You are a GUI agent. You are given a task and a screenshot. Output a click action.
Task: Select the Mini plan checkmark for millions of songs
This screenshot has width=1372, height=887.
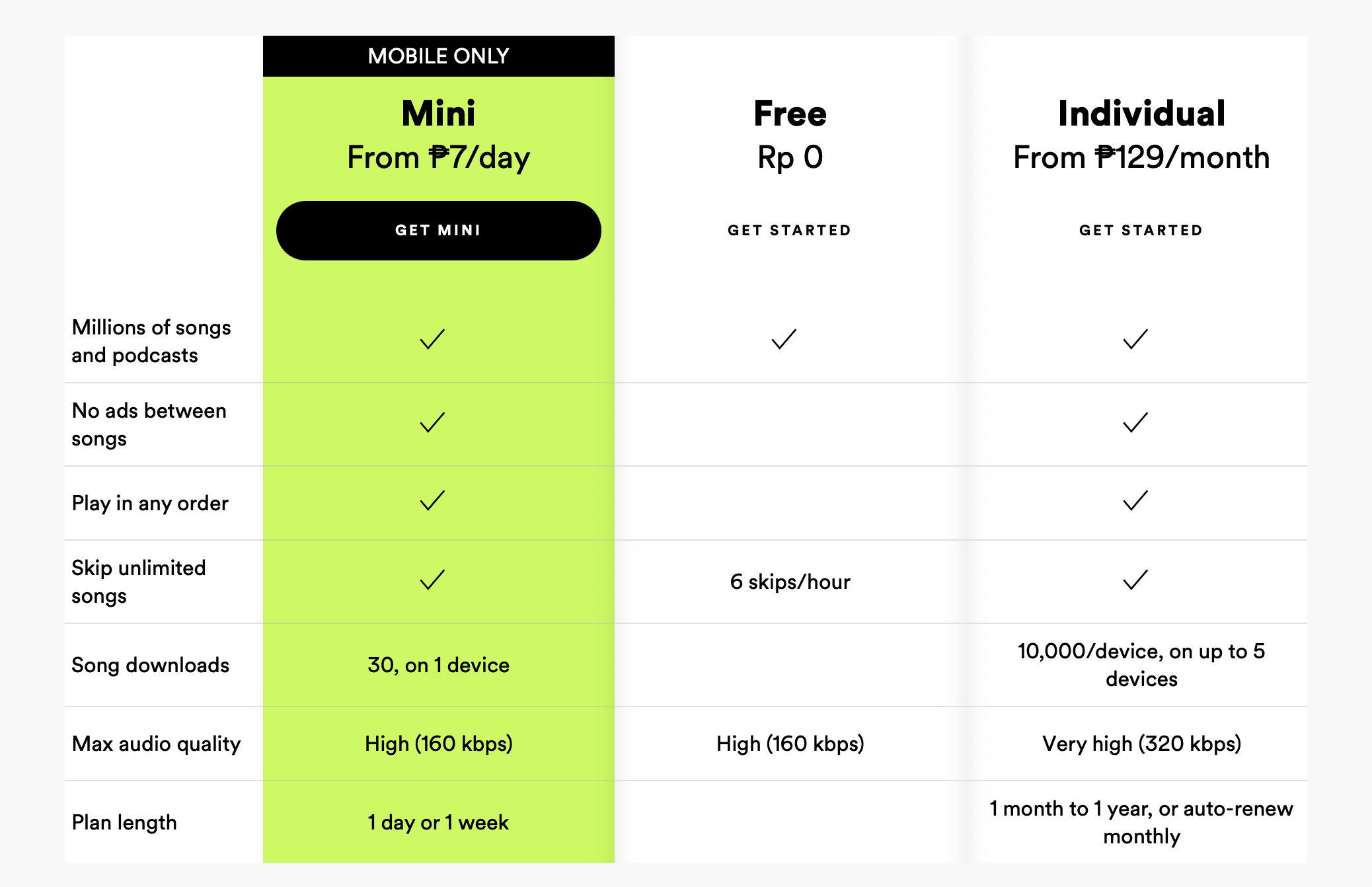click(413, 340)
